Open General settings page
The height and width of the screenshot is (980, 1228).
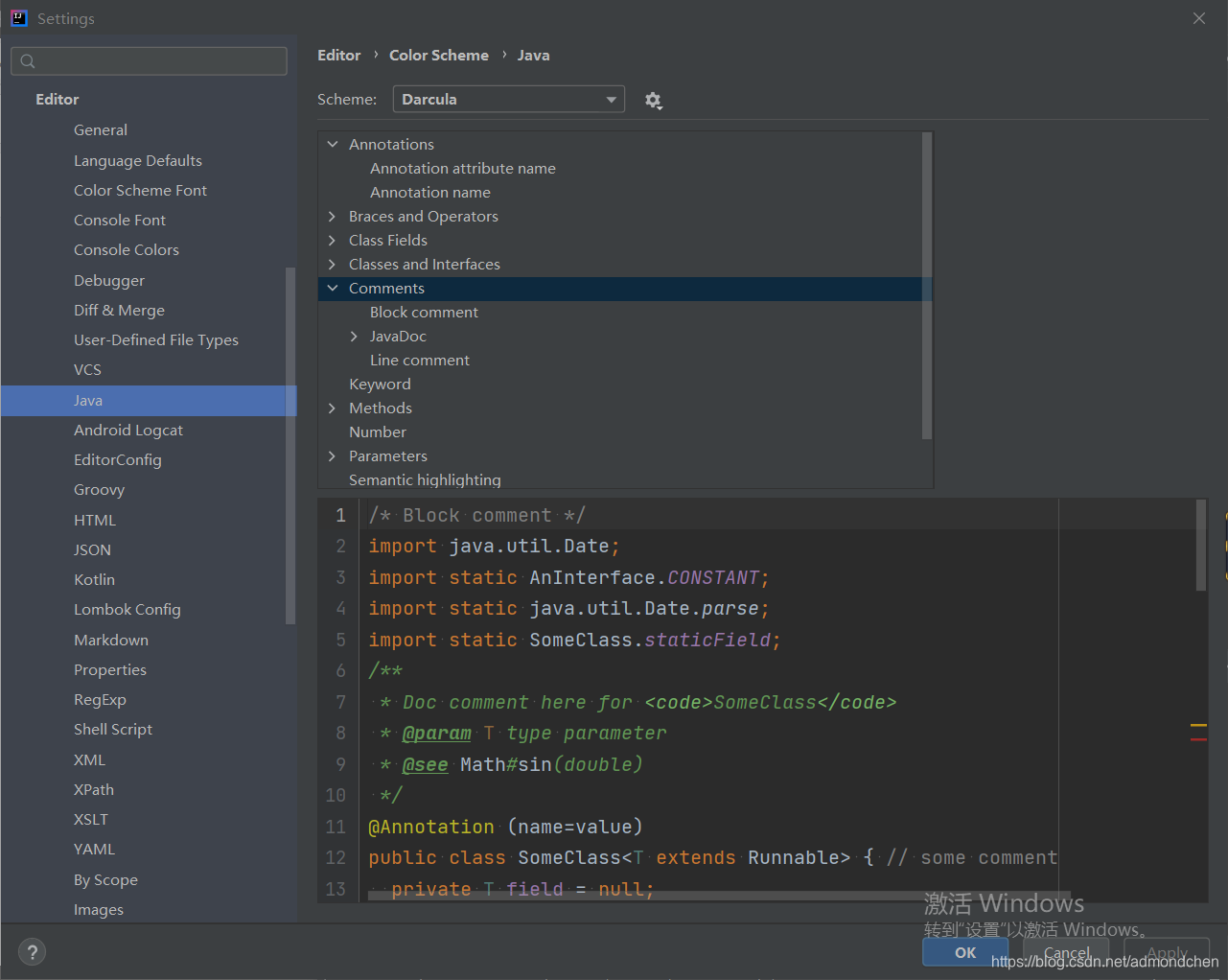tap(101, 129)
